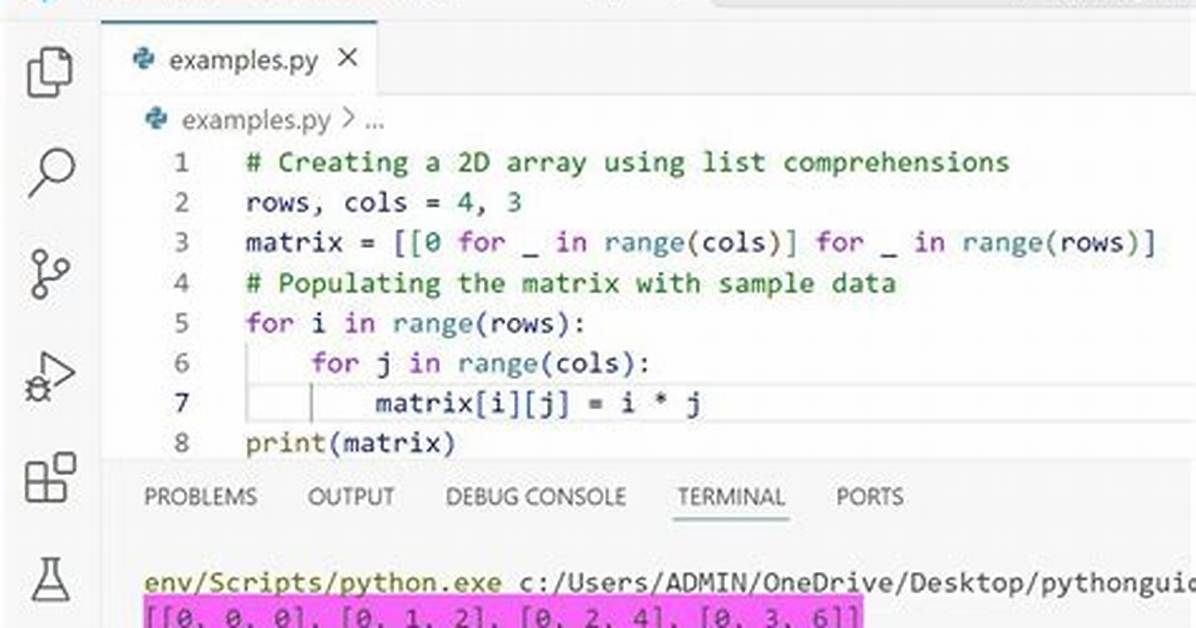Click the python.exe path in terminal
1196x628 pixels.
coord(323,583)
